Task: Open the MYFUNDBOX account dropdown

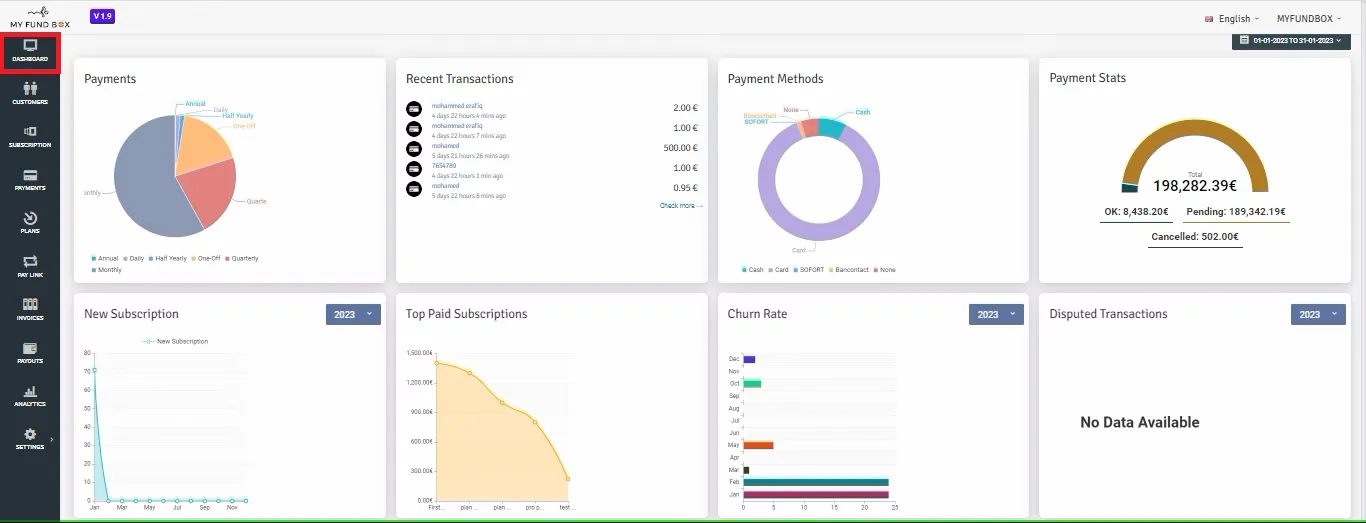Action: (x=1309, y=18)
